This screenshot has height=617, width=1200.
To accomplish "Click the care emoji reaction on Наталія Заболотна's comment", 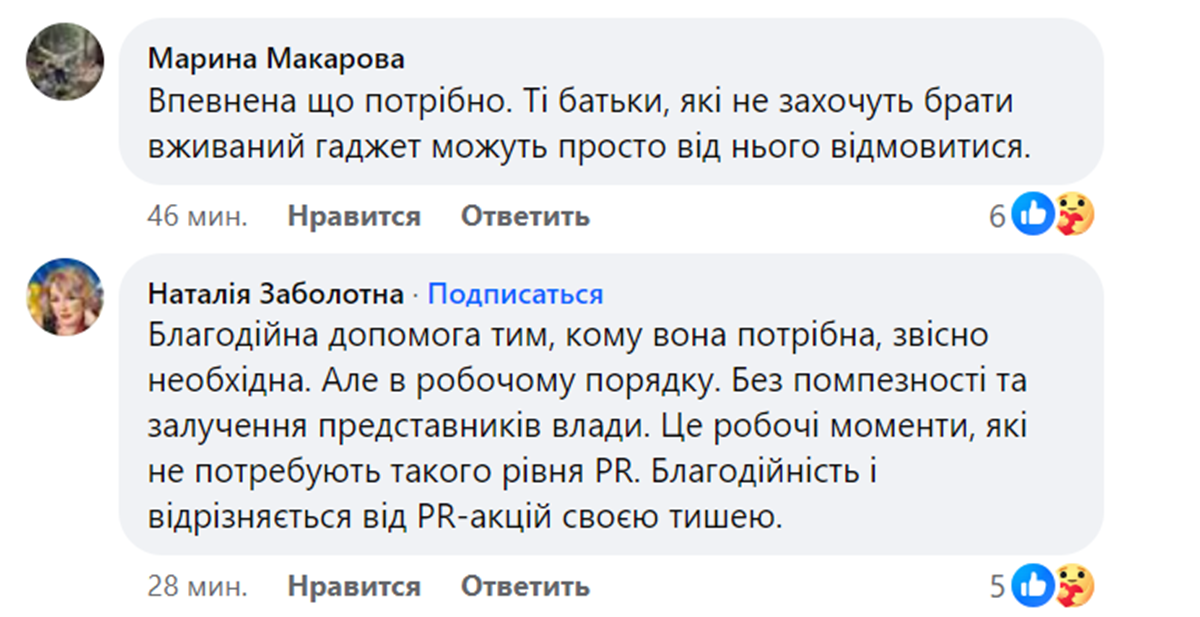I will coord(1074,585).
